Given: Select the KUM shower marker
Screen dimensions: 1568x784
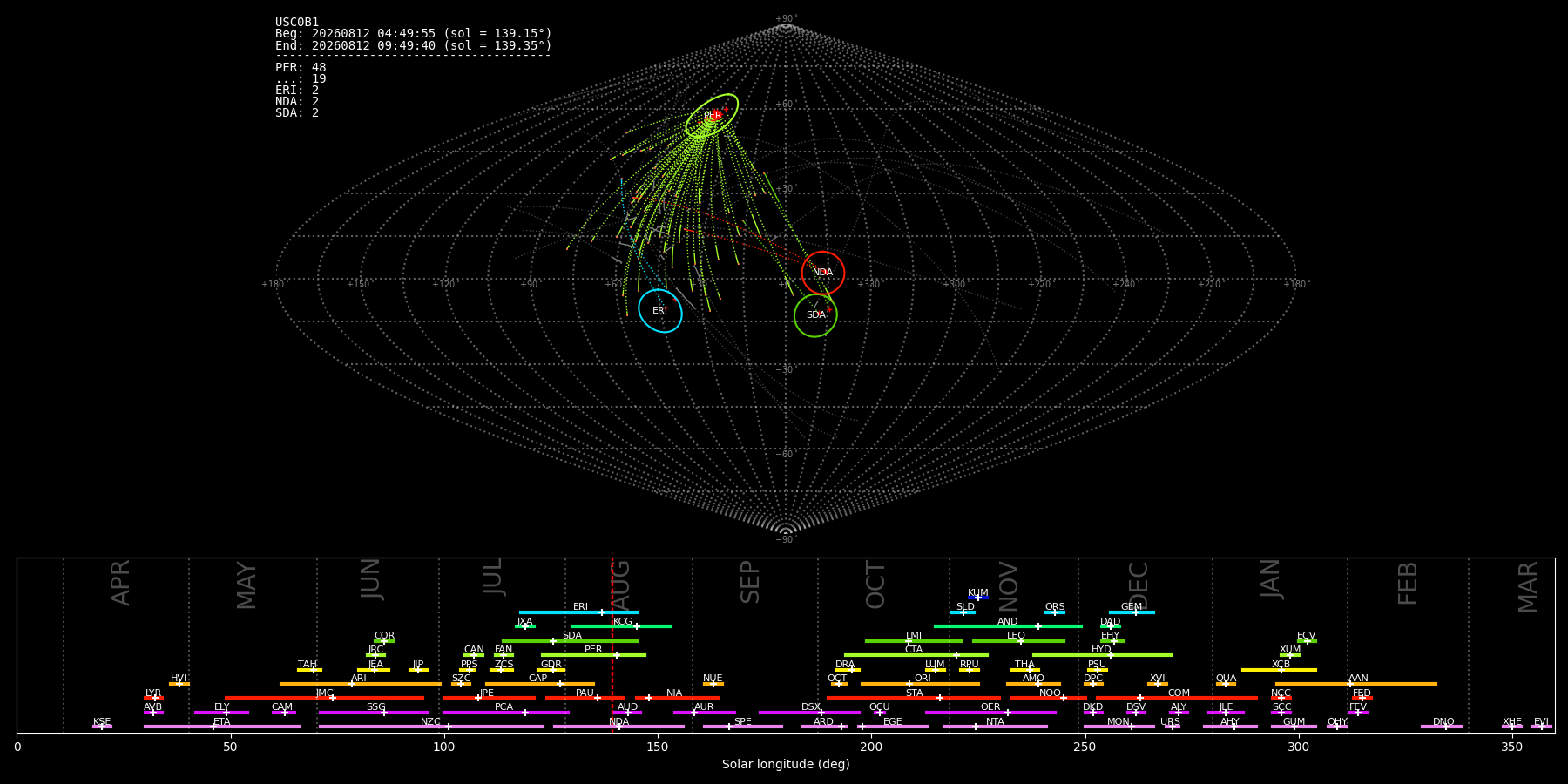Looking at the screenshot, I should [978, 598].
